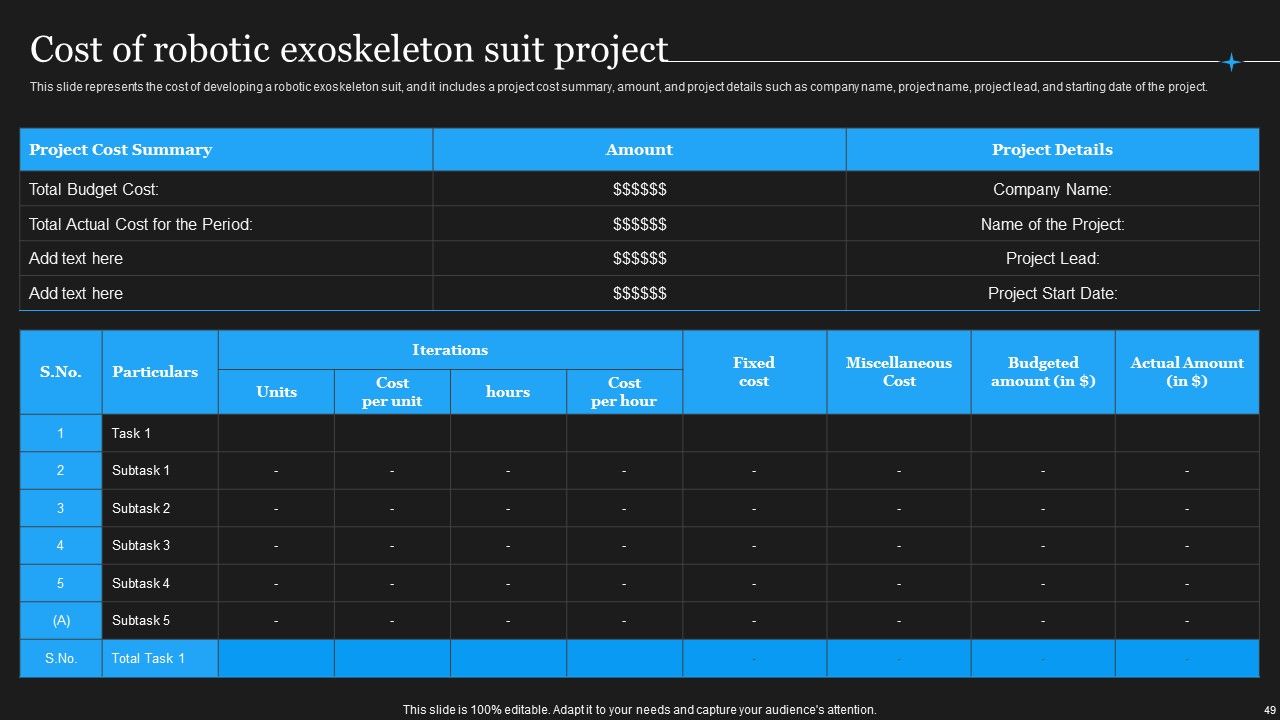Viewport: 1280px width, 720px height.
Task: Click the slide title 'Cost of robotic exoskeleton suit project'
Action: [349, 49]
